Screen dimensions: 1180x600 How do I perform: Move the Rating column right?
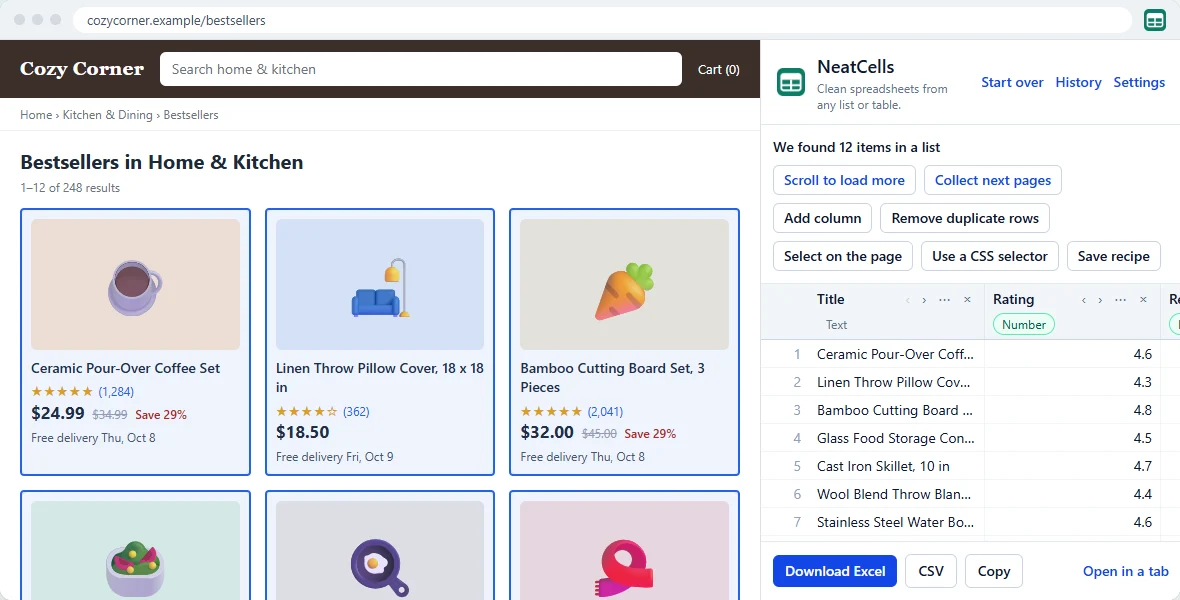point(1100,300)
